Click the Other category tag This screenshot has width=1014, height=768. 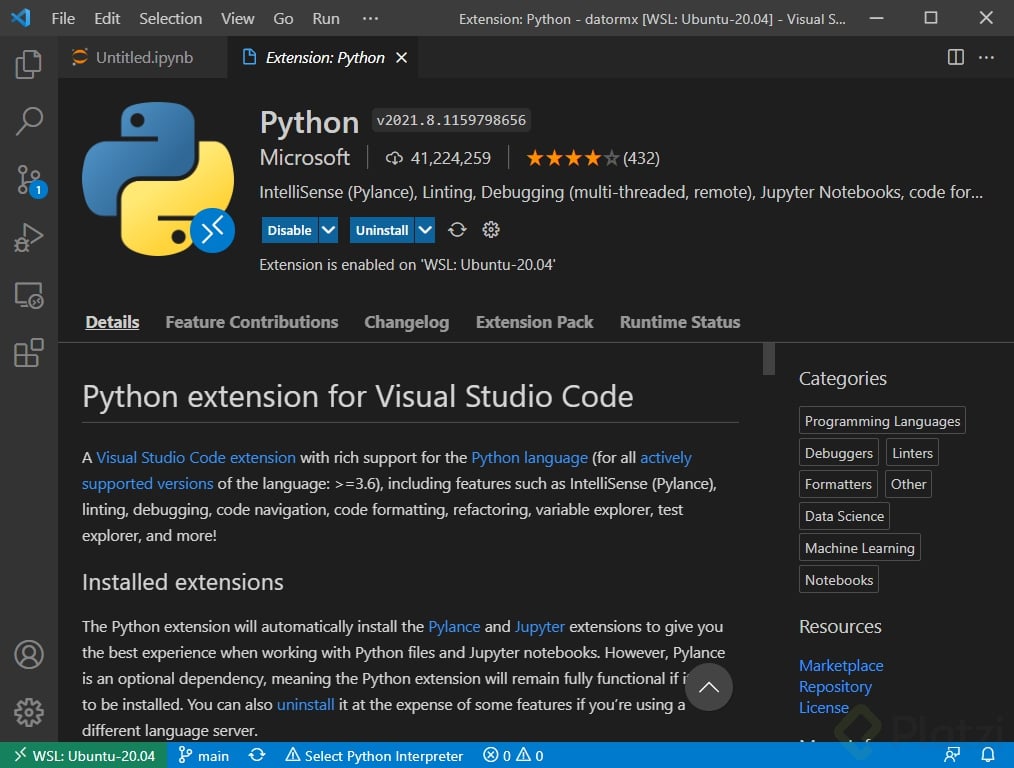(908, 484)
